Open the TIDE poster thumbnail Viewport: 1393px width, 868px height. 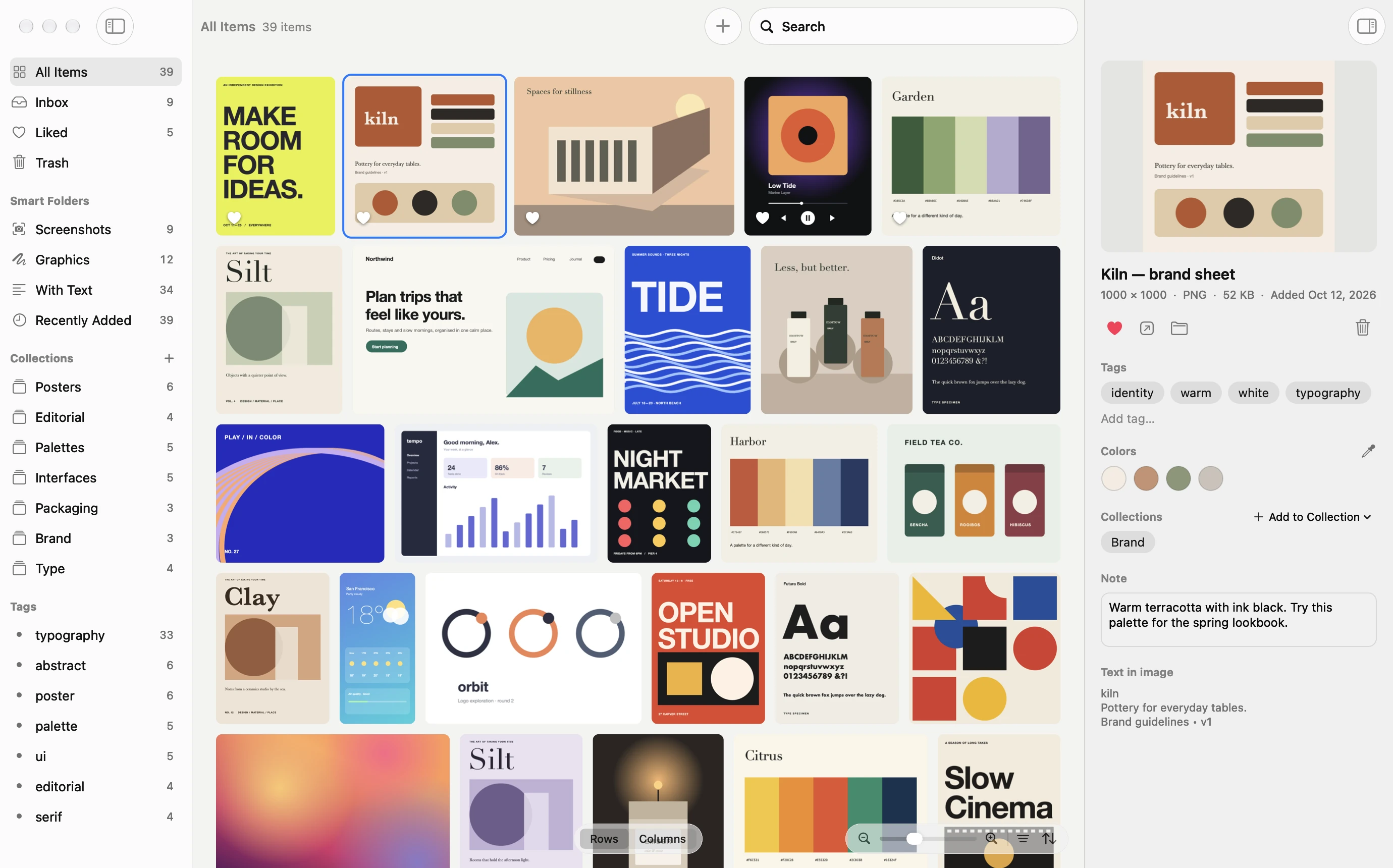click(687, 330)
